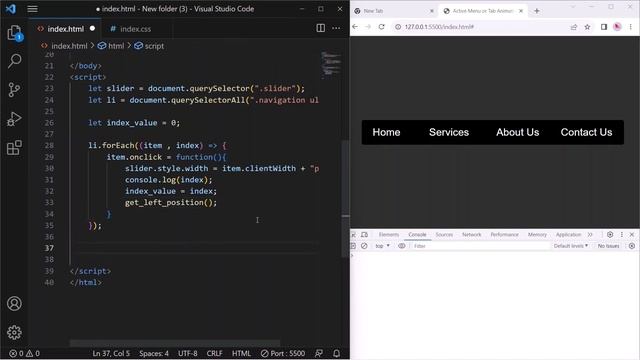Click the Home navigation link

386,132
